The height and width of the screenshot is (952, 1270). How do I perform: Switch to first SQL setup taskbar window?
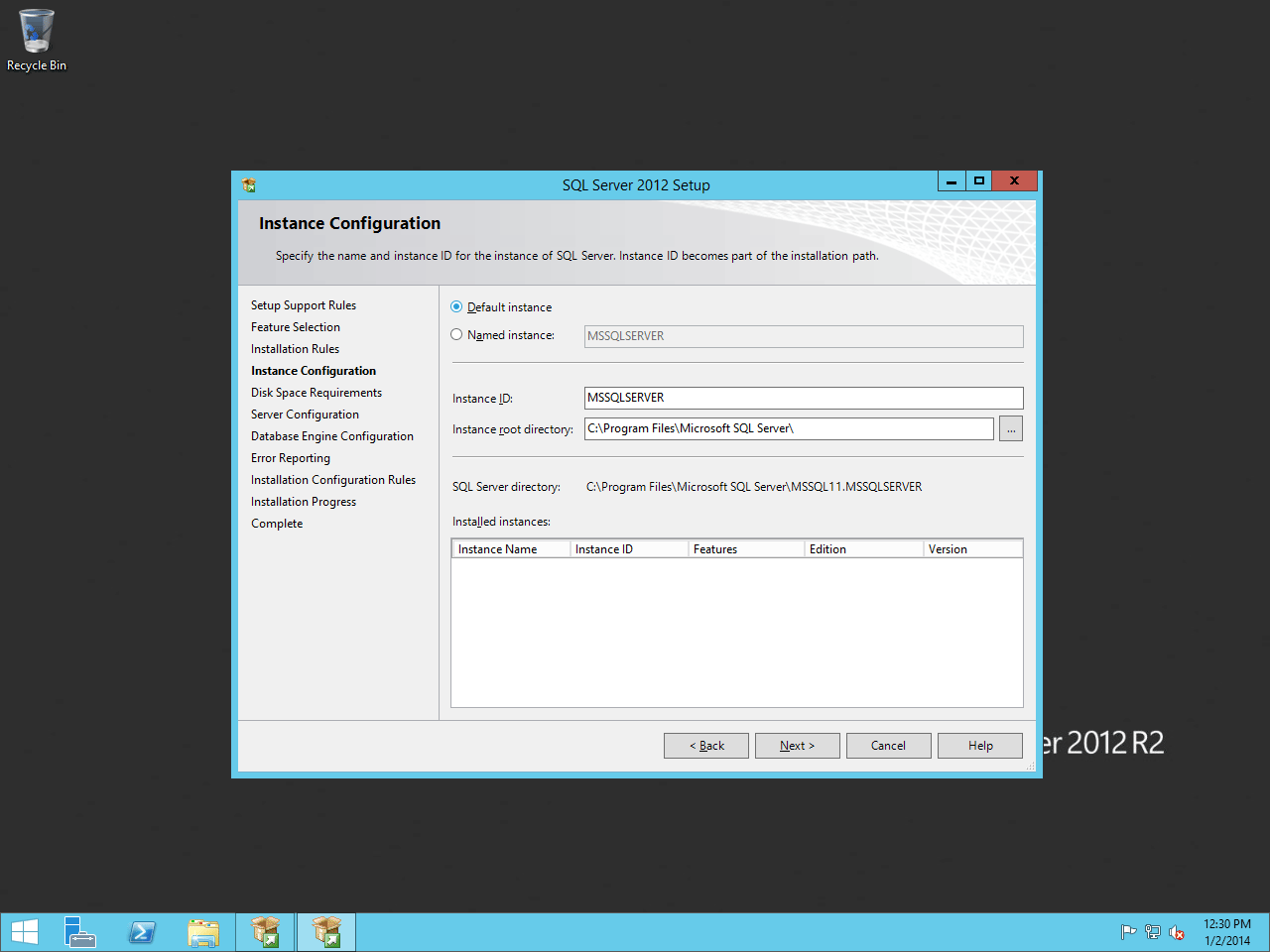point(265,932)
